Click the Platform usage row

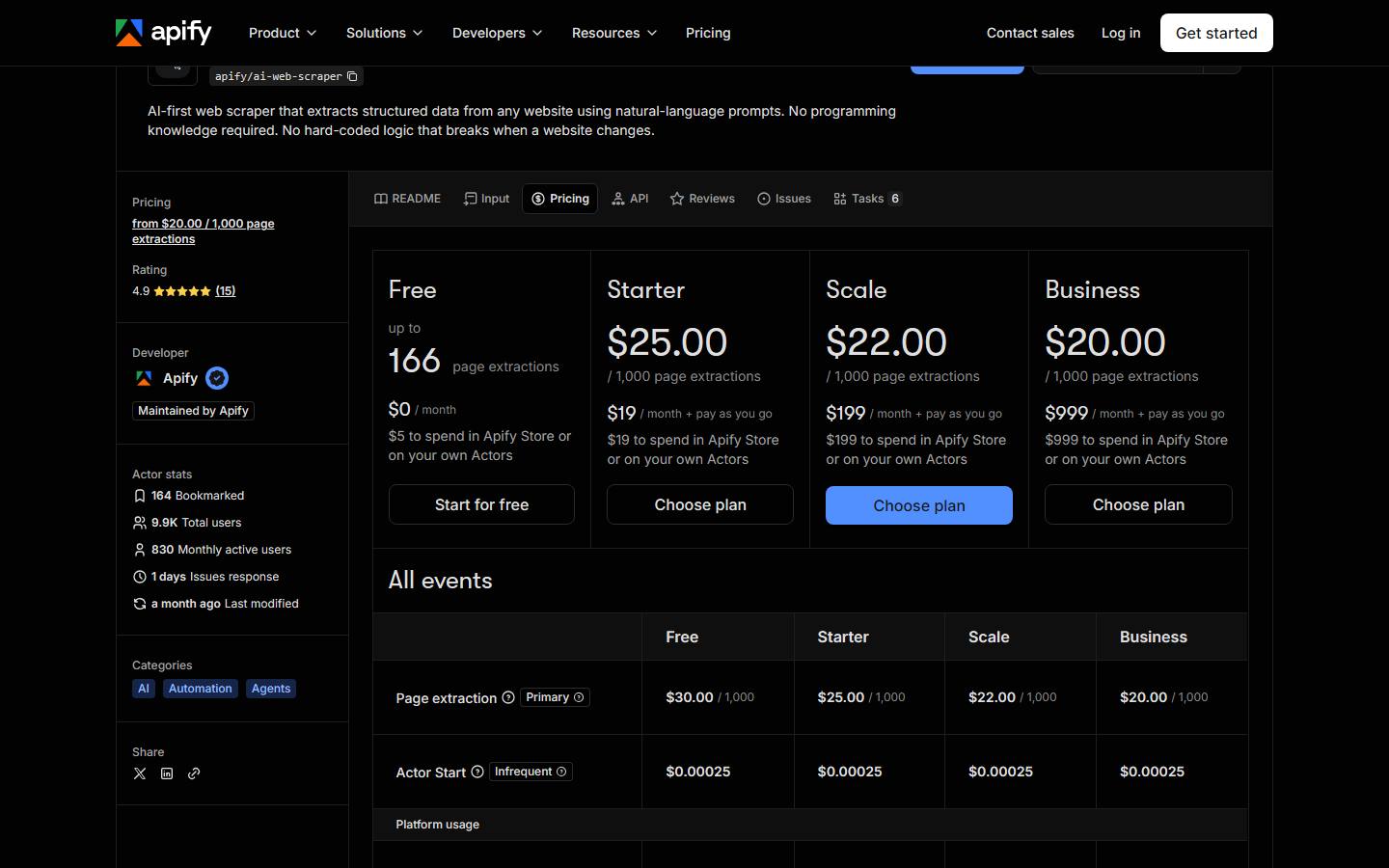(x=810, y=825)
